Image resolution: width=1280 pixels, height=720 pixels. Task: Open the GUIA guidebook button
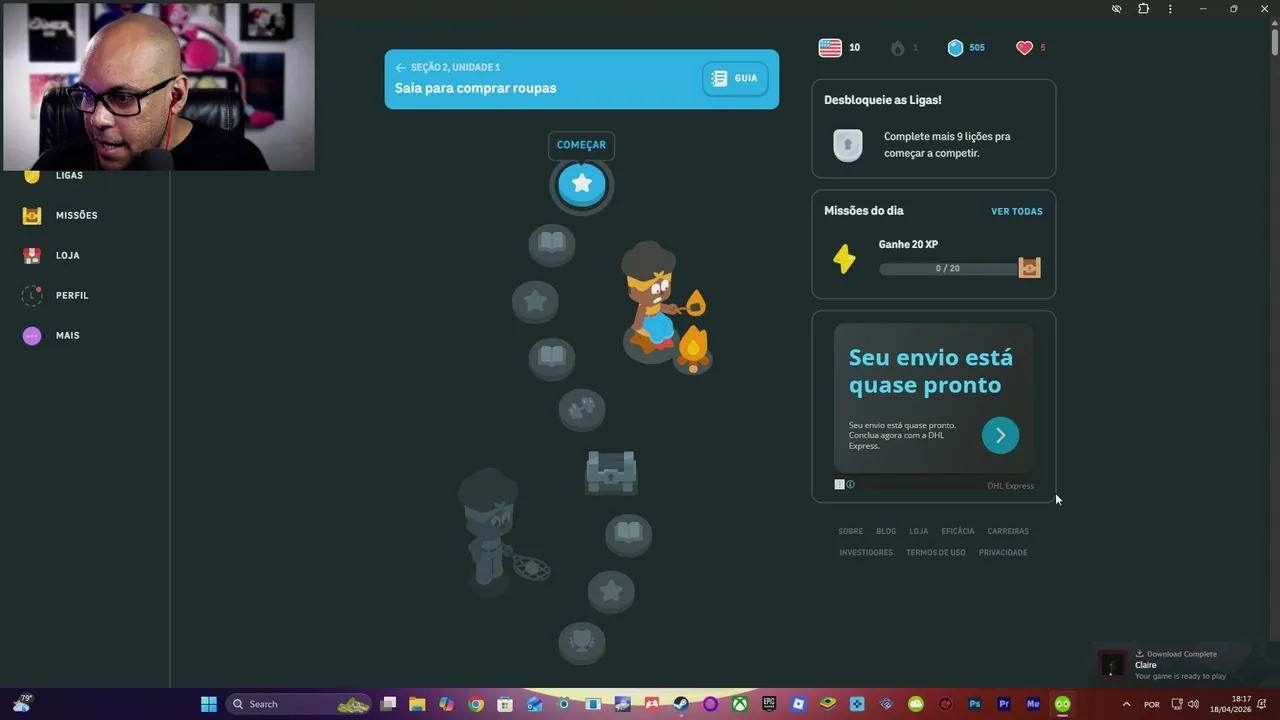coord(735,78)
